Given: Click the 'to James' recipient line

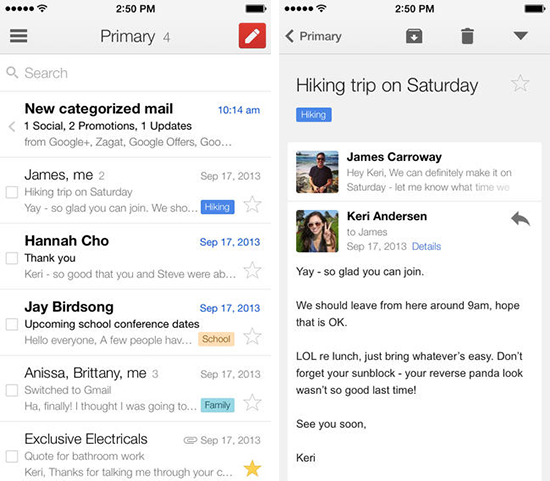Looking at the screenshot, I should click(x=367, y=232).
